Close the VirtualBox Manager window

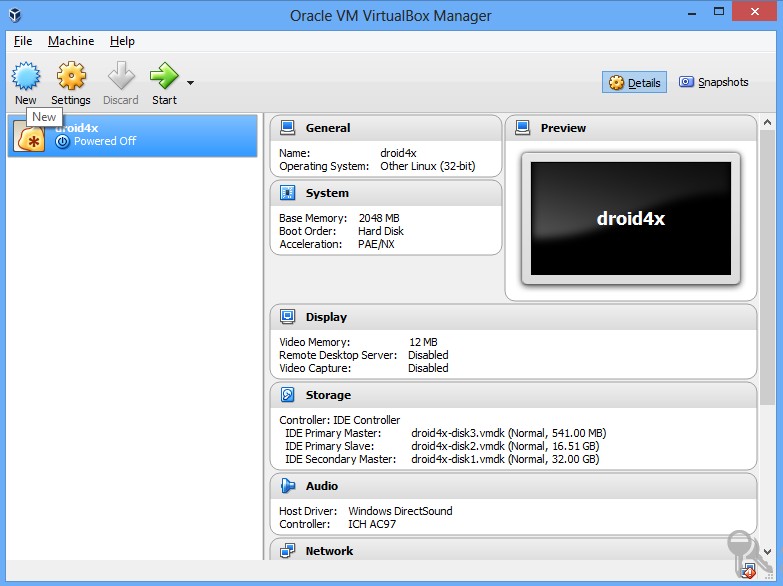pos(755,11)
